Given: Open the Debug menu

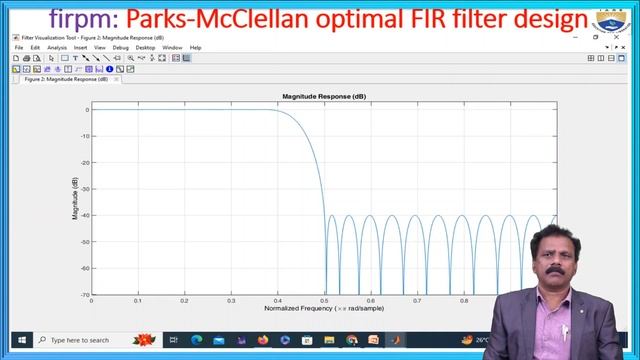Looking at the screenshot, I should 120,48.
